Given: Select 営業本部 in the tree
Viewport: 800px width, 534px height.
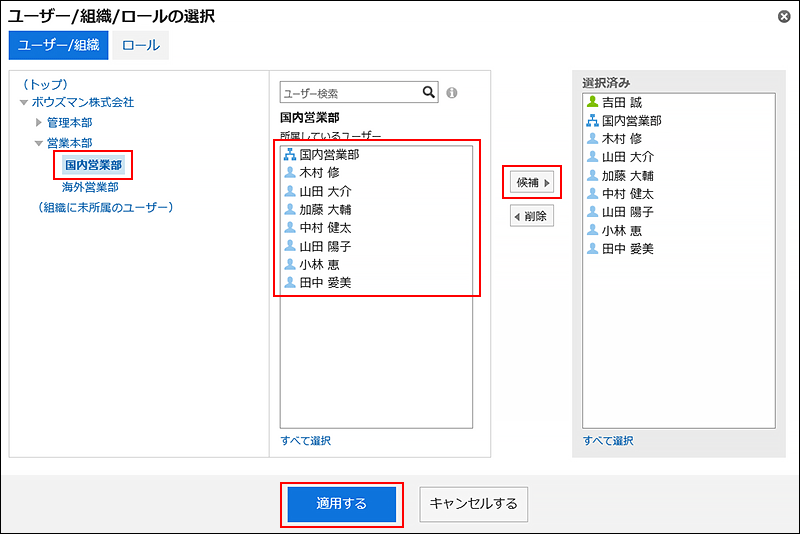Looking at the screenshot, I should [x=70, y=143].
